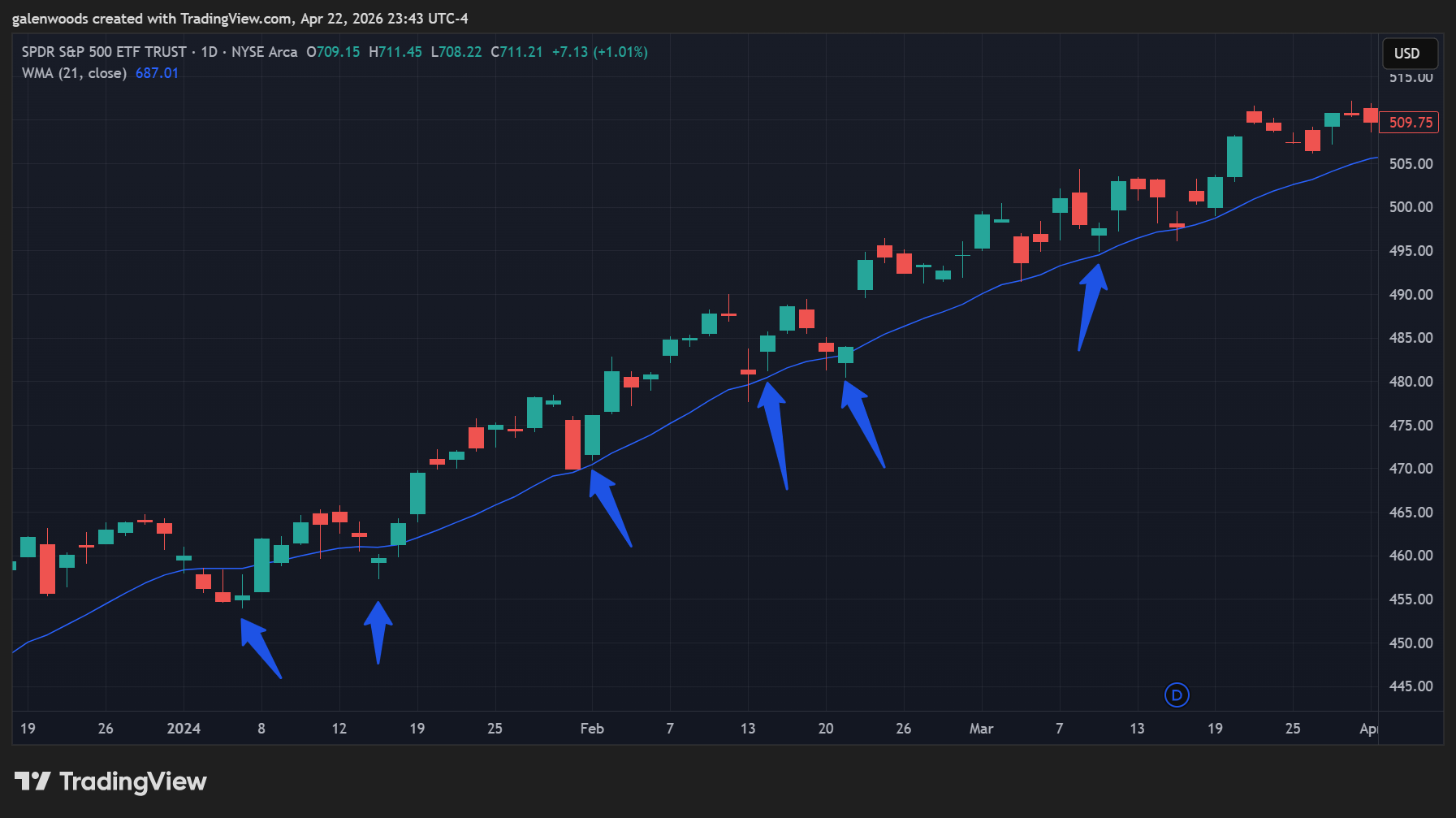Click the red 509.75 last price label
Image resolution: width=1456 pixels, height=818 pixels.
pos(1410,123)
